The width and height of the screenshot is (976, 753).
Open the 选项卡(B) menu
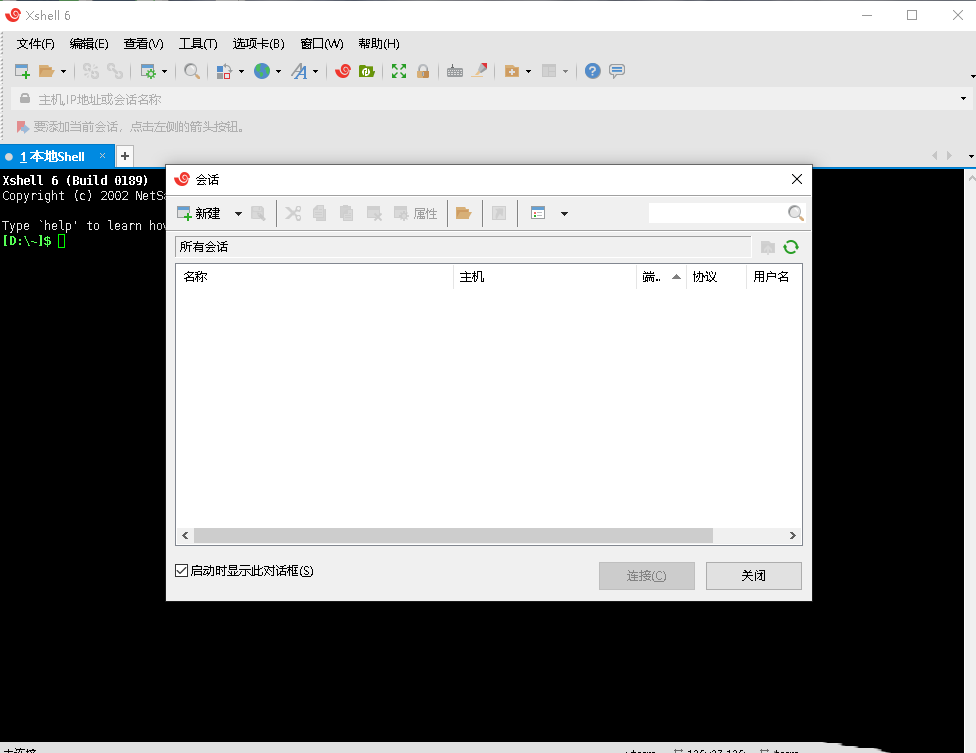pyautogui.click(x=258, y=44)
